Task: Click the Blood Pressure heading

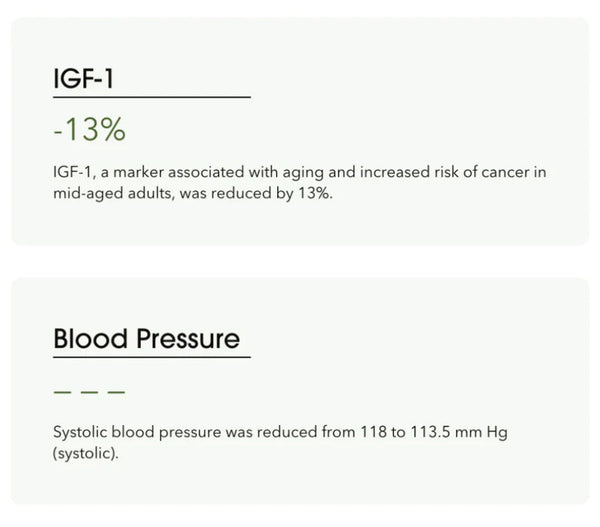Action: pyautogui.click(x=147, y=338)
